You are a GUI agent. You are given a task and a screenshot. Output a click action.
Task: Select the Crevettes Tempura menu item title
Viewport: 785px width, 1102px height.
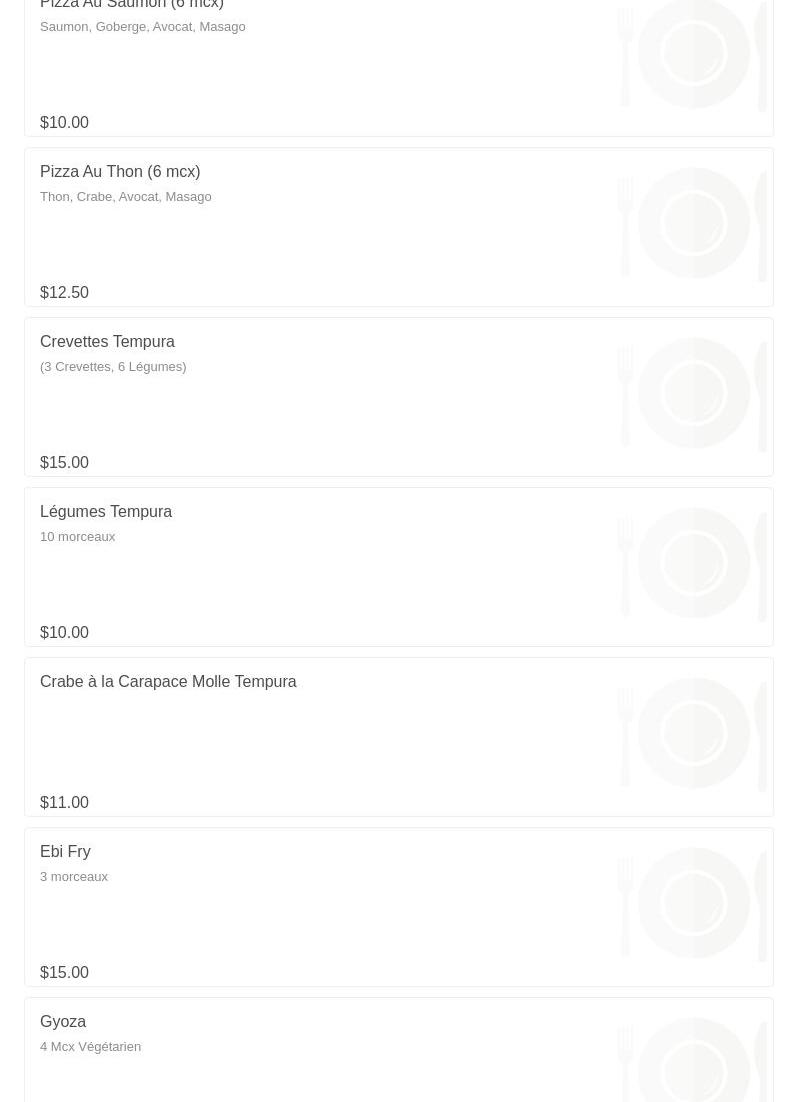[x=108, y=342]
